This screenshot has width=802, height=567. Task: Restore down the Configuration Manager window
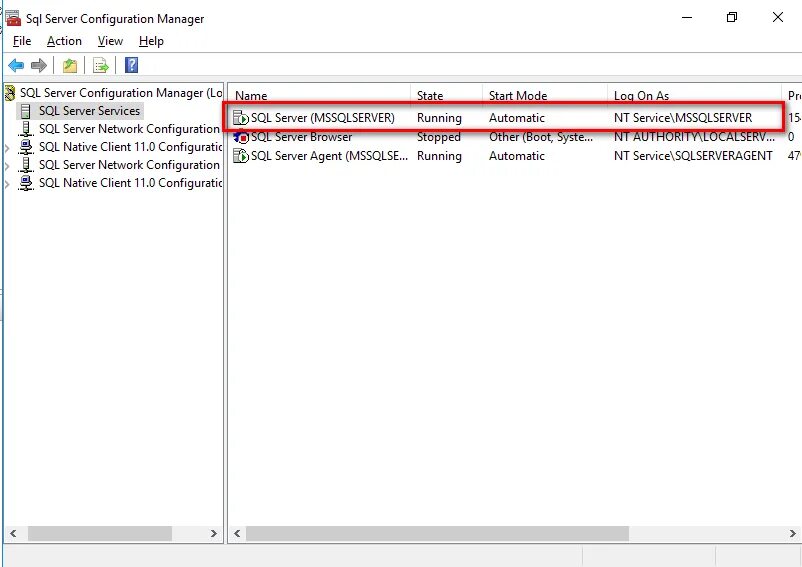click(x=732, y=17)
